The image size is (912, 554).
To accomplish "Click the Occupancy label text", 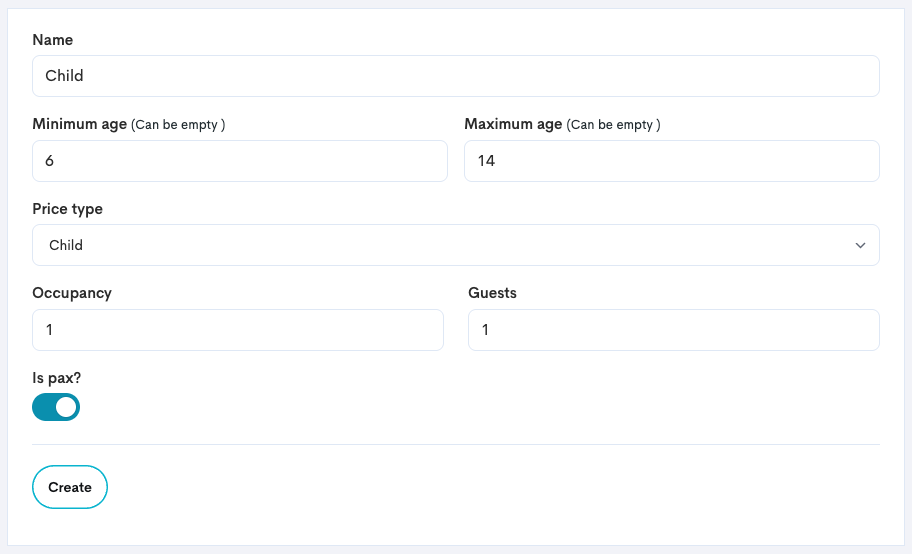I will (72, 293).
